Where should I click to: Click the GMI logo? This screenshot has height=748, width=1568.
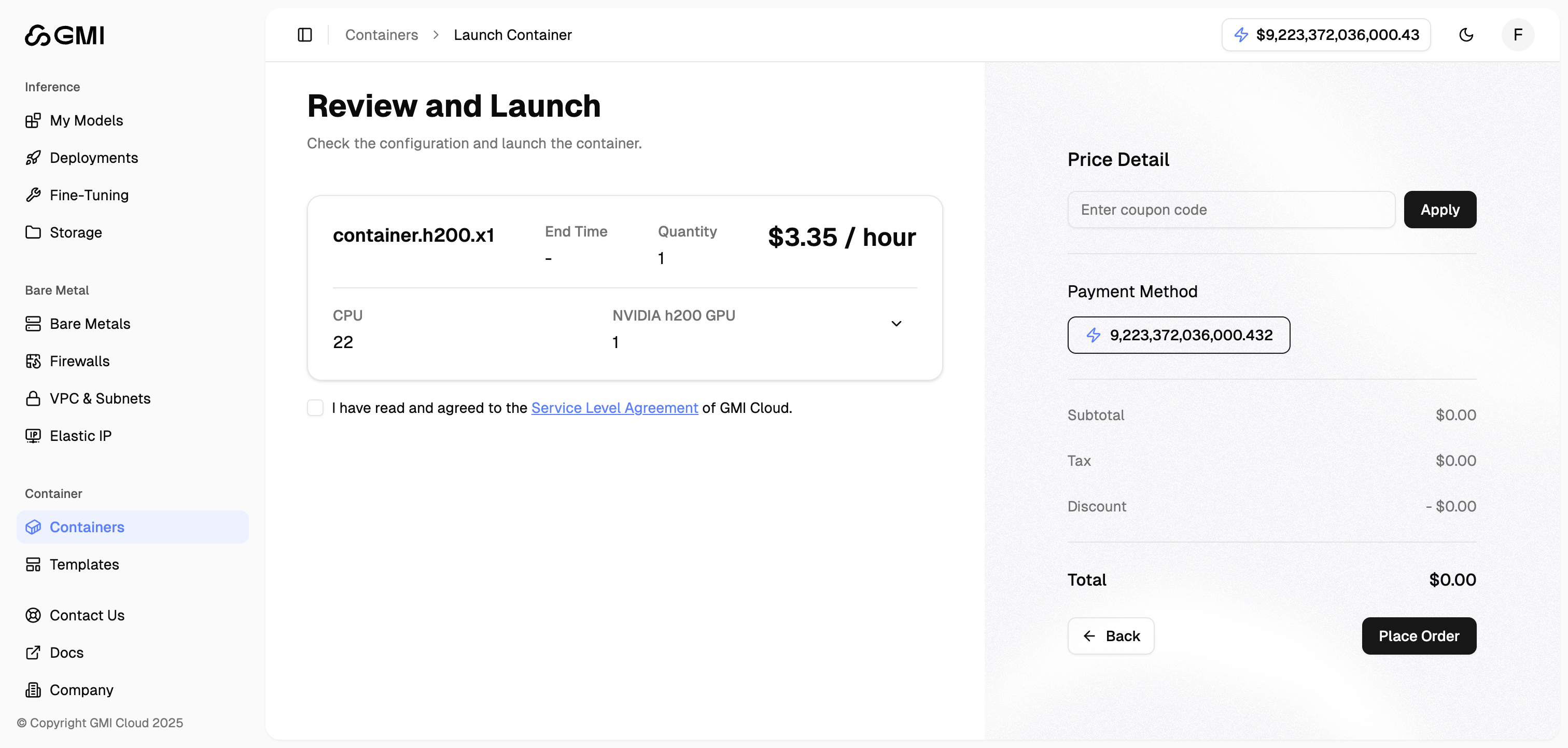coord(64,35)
